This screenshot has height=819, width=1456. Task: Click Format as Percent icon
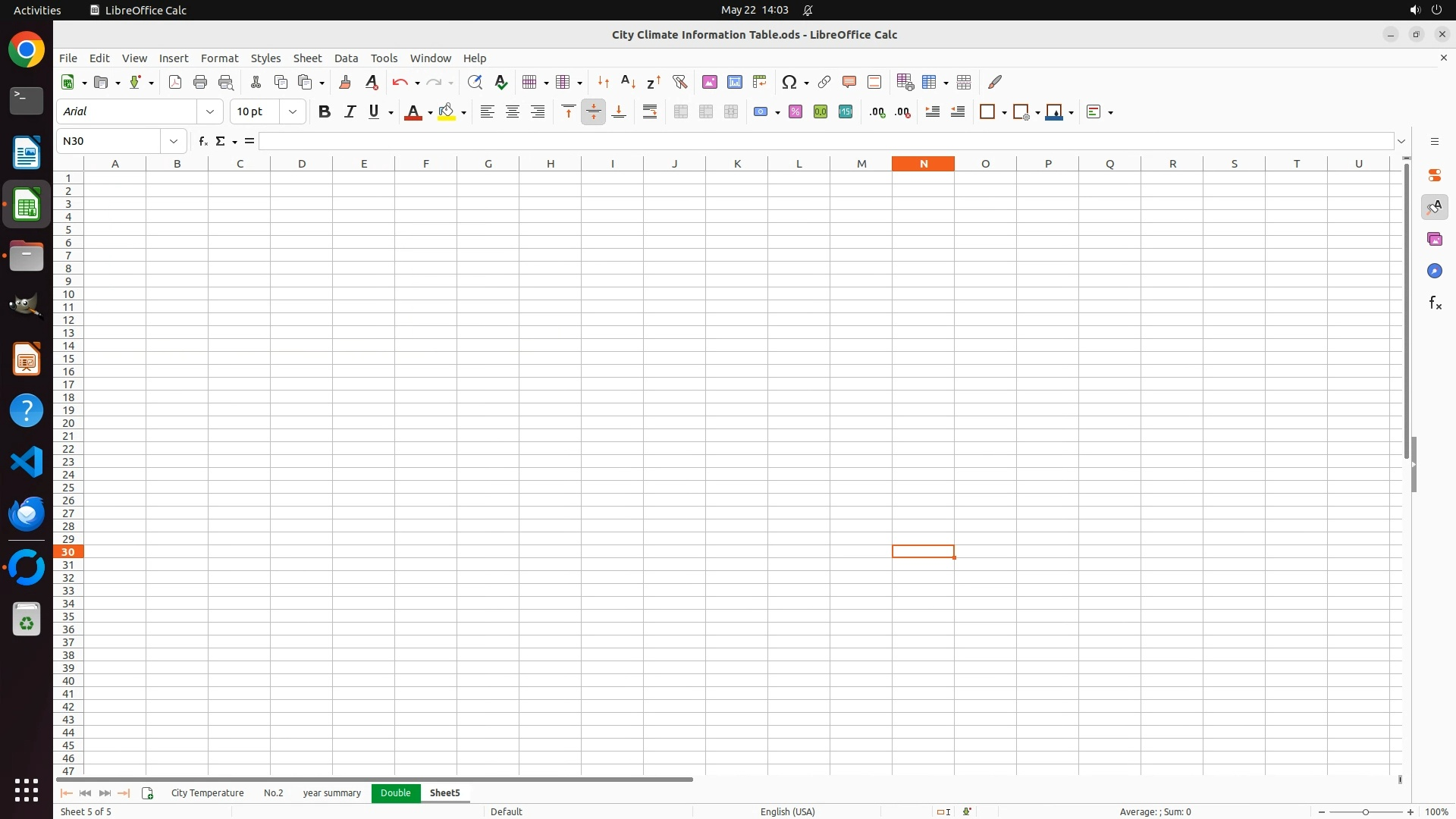[795, 111]
